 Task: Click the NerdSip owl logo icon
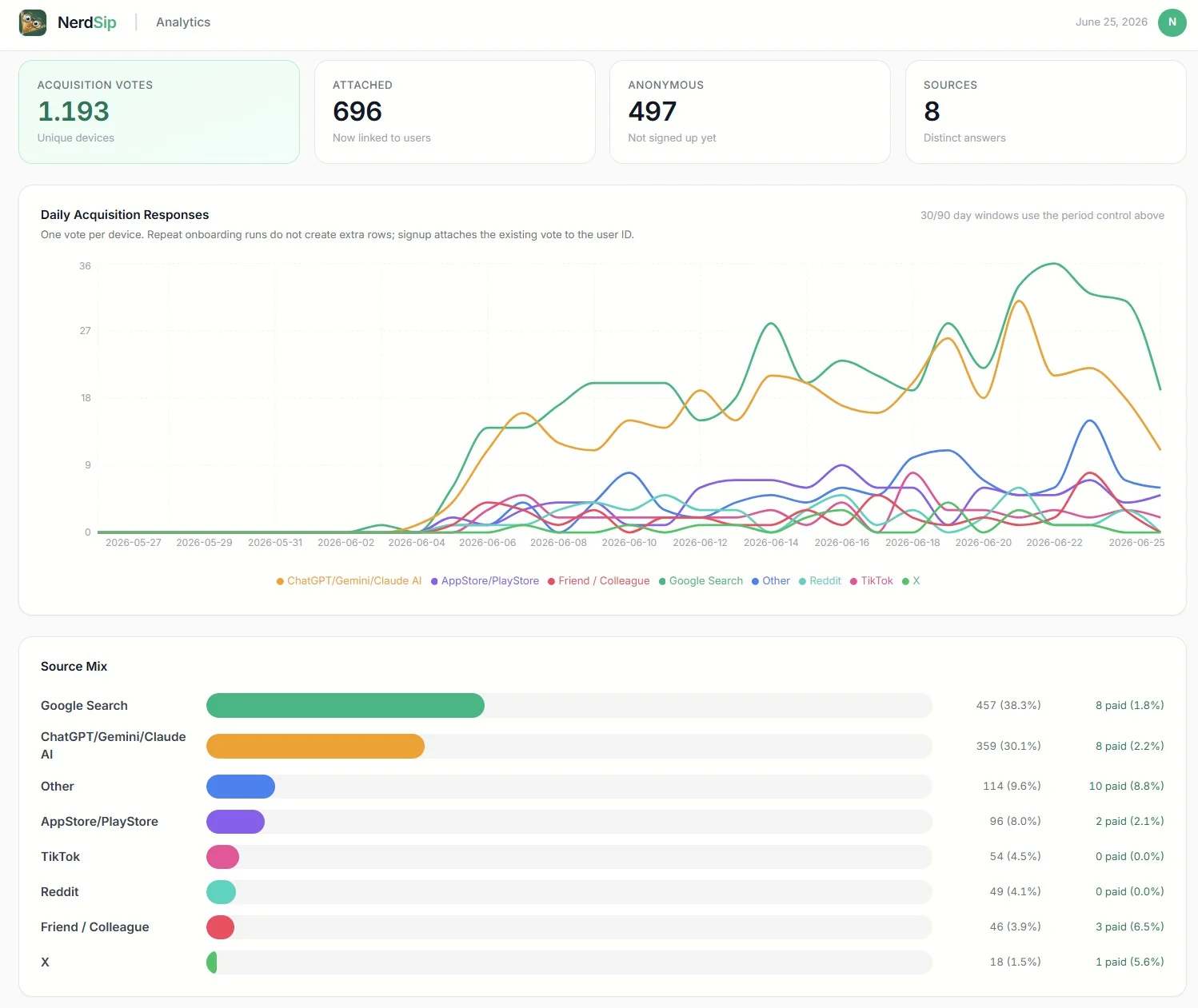pyautogui.click(x=33, y=22)
